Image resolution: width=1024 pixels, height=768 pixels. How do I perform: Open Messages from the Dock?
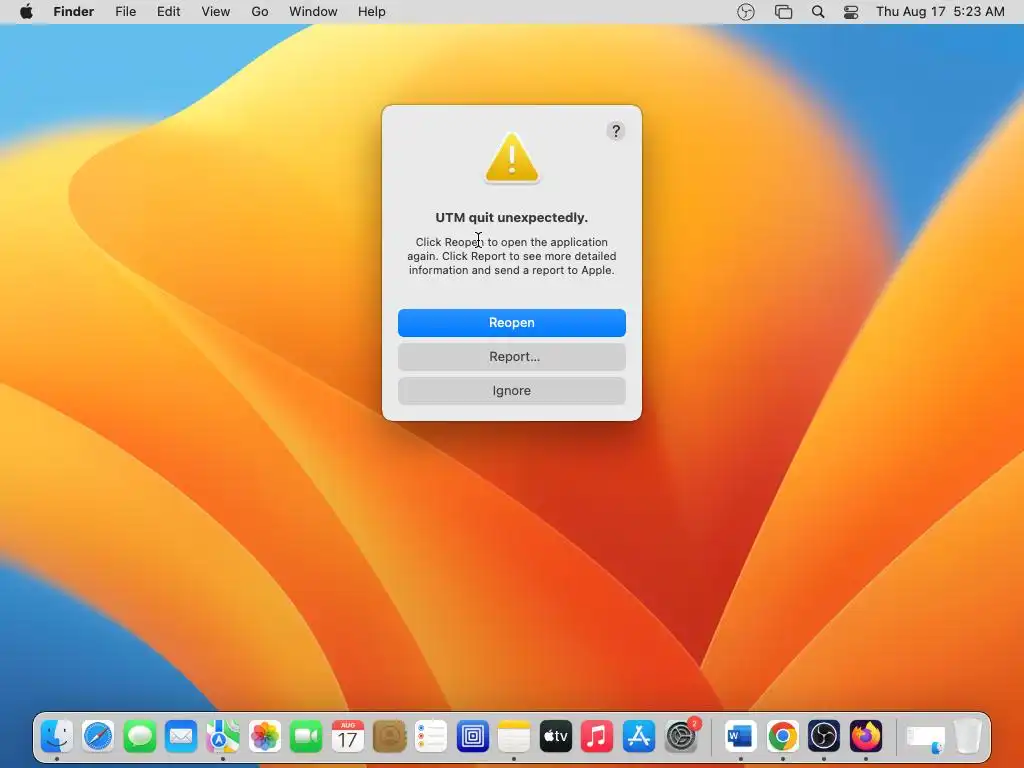(x=140, y=737)
